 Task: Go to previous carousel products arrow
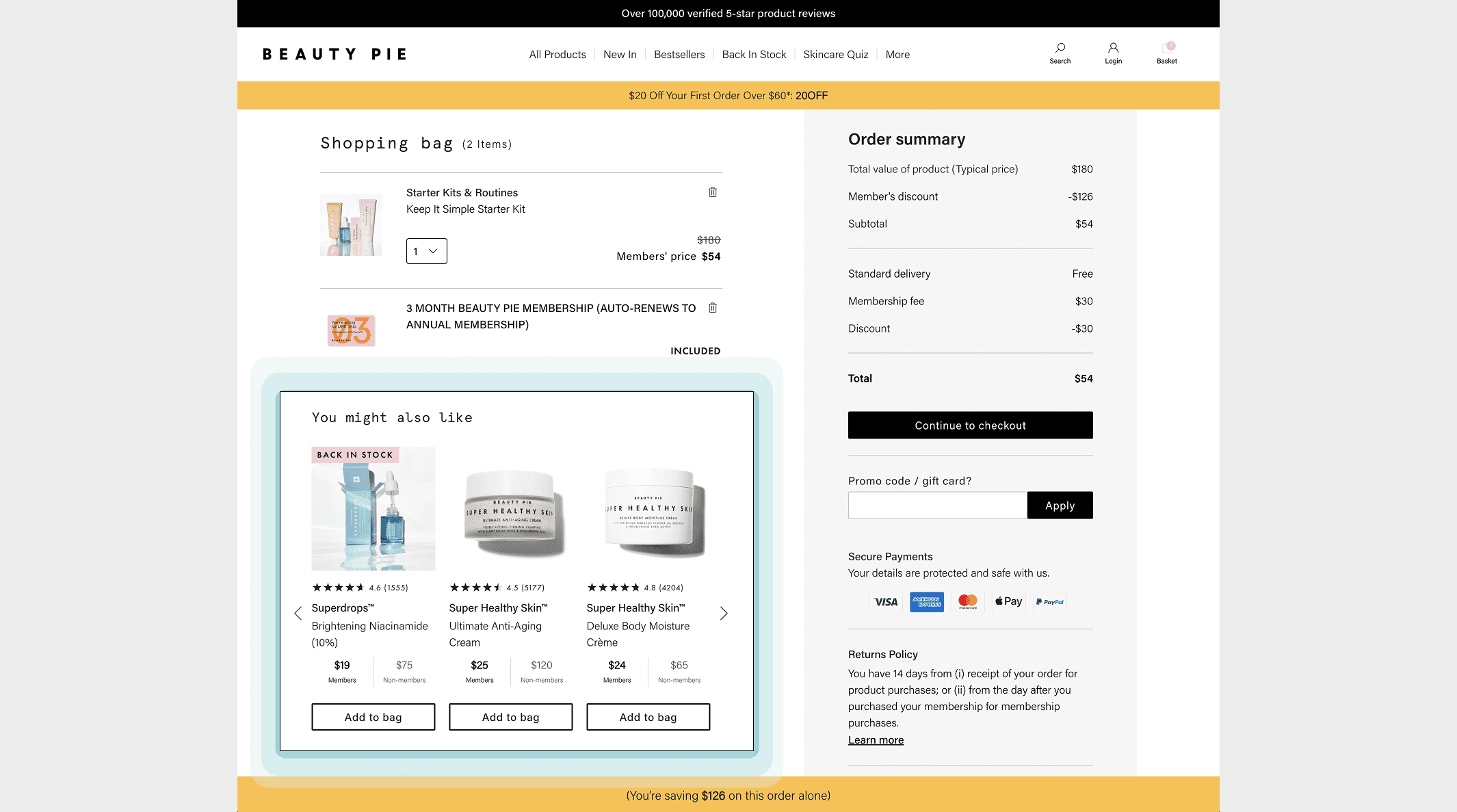click(x=298, y=614)
